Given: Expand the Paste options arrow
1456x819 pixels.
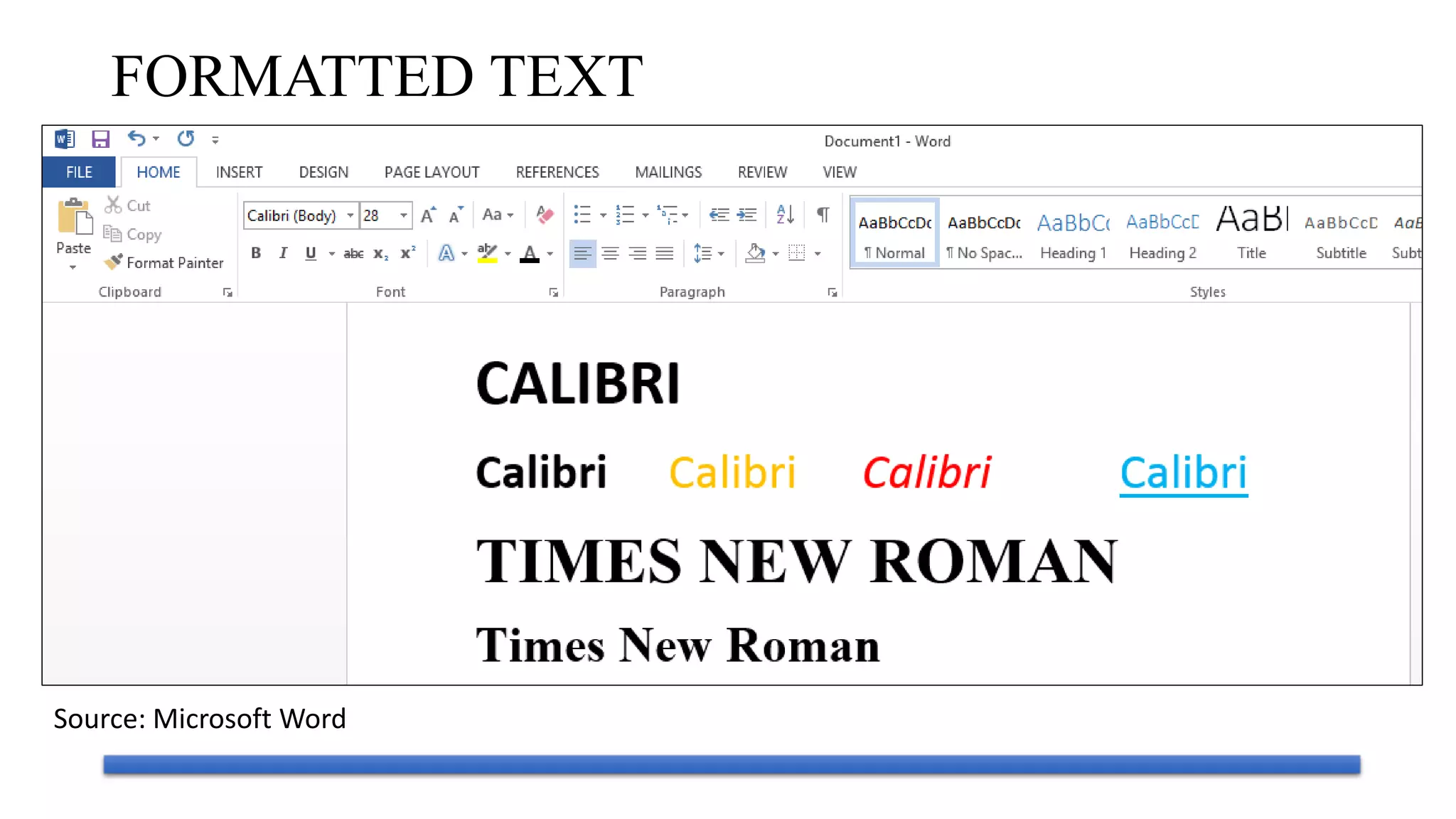Looking at the screenshot, I should point(73,267).
